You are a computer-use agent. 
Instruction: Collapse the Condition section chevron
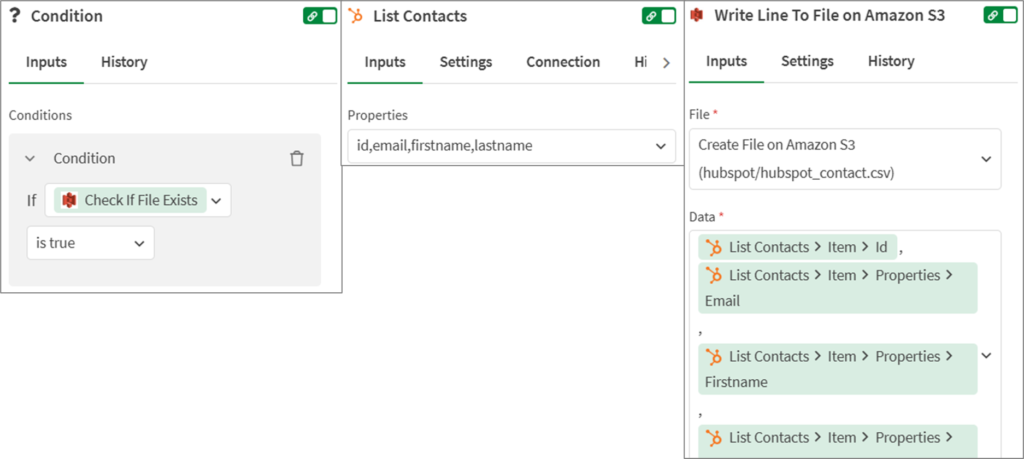tap(30, 159)
